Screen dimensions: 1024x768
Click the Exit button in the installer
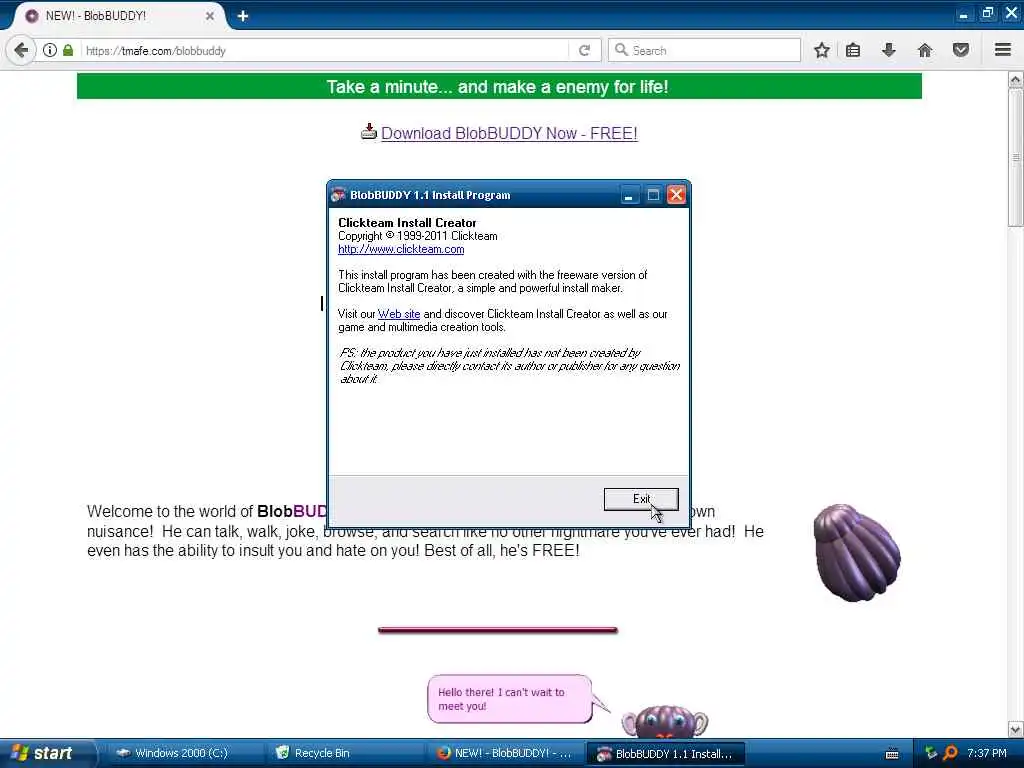[x=641, y=499]
